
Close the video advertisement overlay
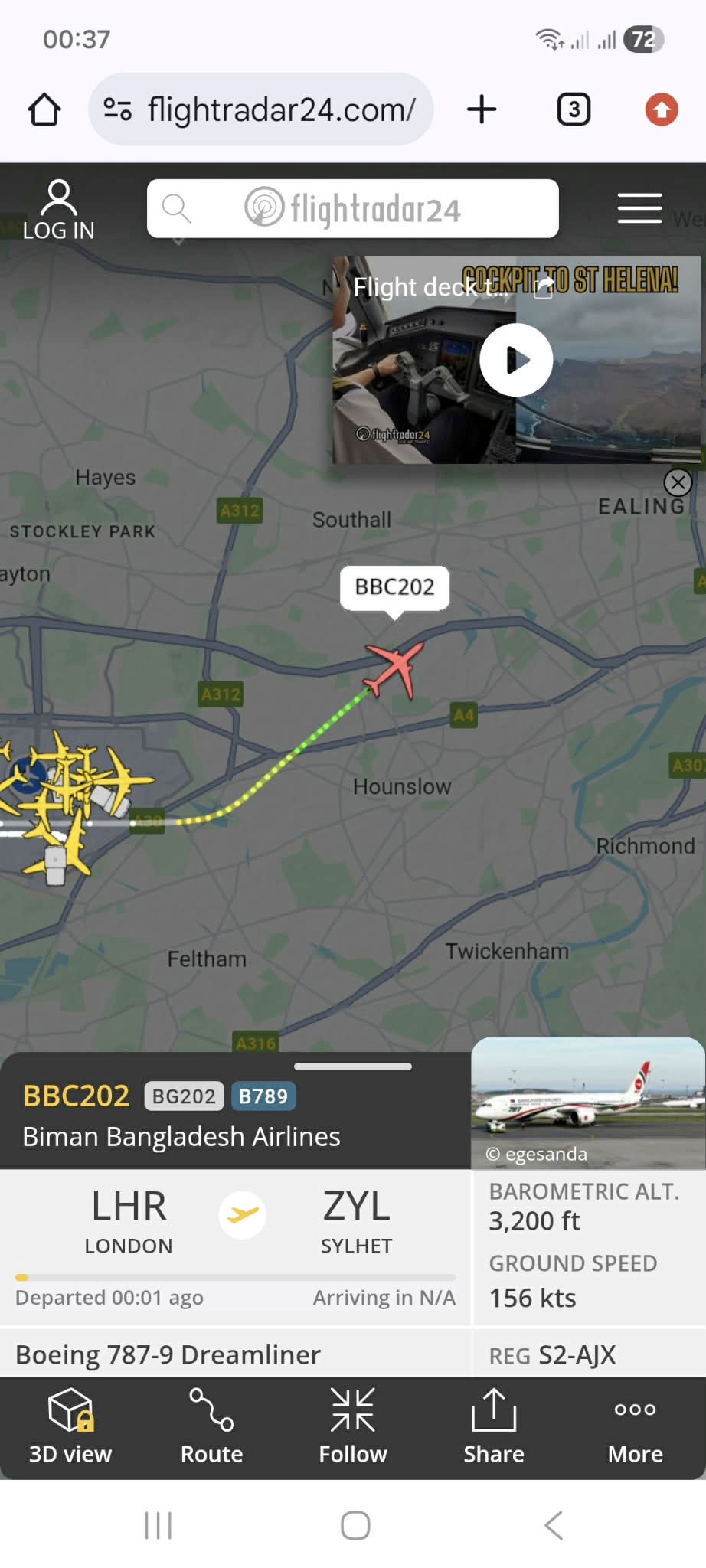click(x=678, y=482)
